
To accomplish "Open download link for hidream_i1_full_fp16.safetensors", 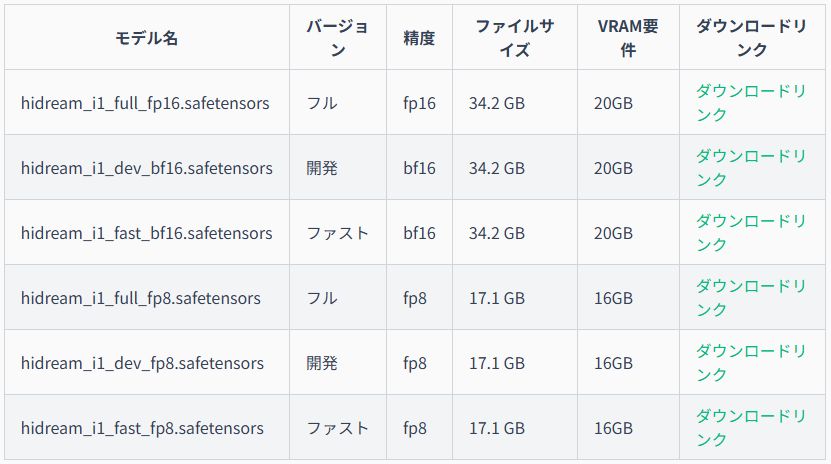I will (750, 102).
